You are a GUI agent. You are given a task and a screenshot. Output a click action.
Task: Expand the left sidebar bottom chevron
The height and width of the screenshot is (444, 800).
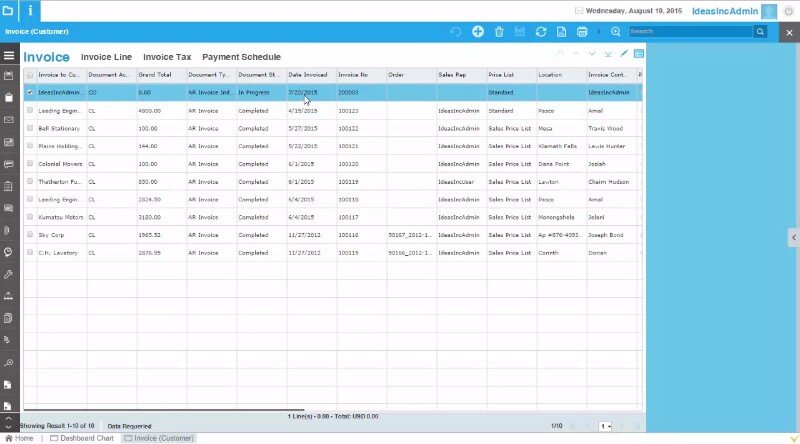click(x=9, y=427)
